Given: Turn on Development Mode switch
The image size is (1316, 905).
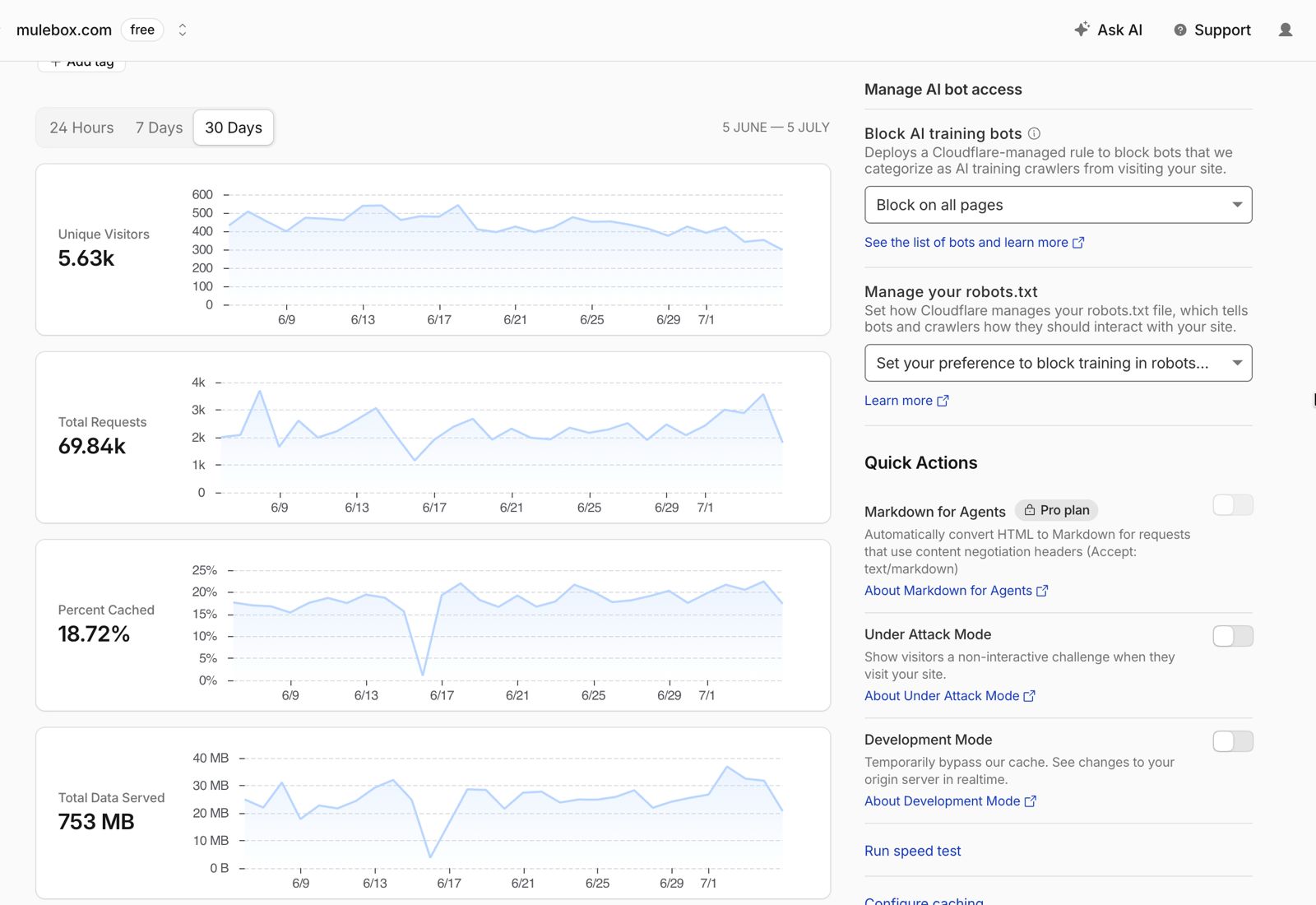Looking at the screenshot, I should coord(1233,741).
